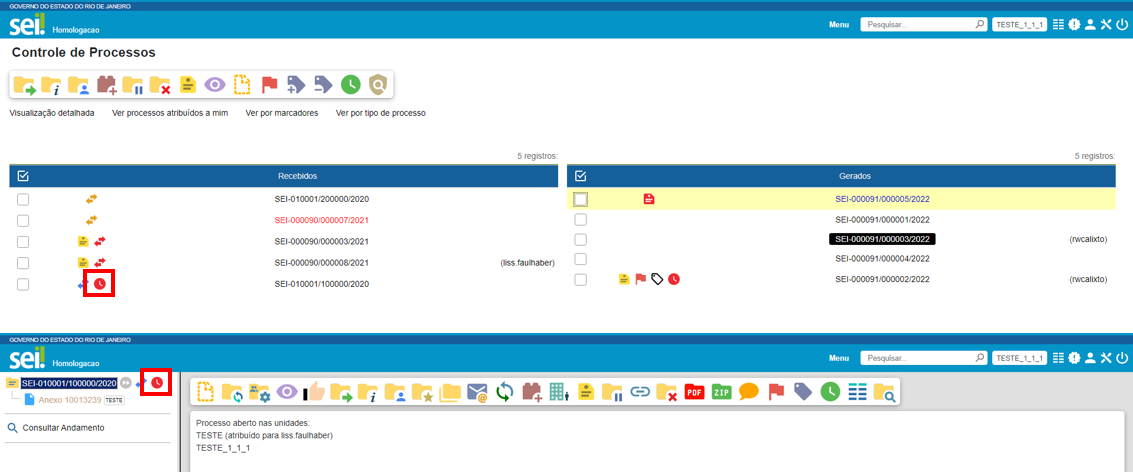The height and width of the screenshot is (476, 1133).
Task: Click Ver por tipo de processo
Action: [381, 113]
